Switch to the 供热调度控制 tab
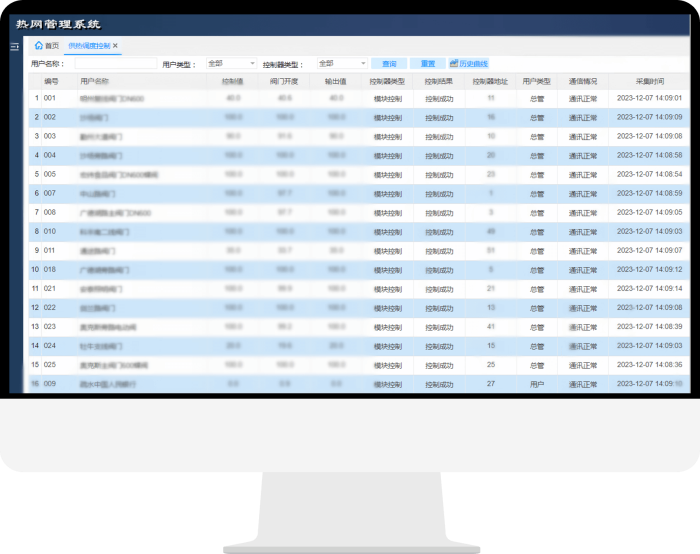The width and height of the screenshot is (700, 554). point(88,46)
